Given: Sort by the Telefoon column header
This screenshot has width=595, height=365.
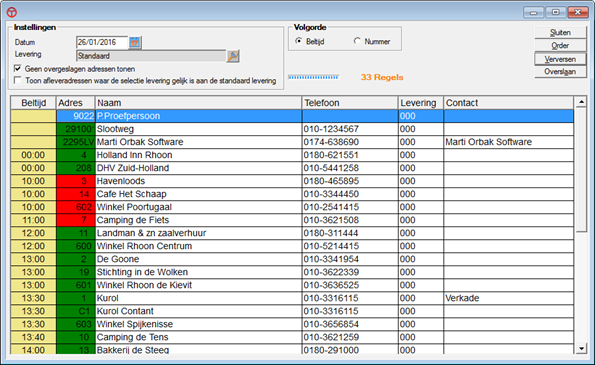Looking at the screenshot, I should (x=350, y=103).
